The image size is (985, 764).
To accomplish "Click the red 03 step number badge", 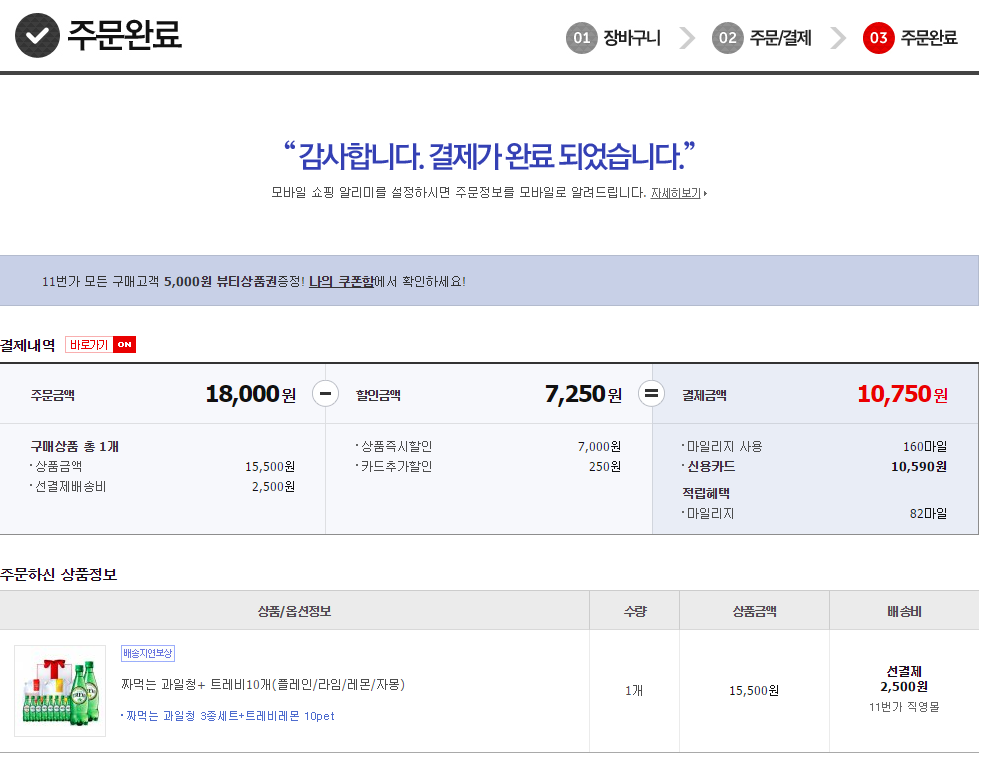I will click(x=878, y=38).
